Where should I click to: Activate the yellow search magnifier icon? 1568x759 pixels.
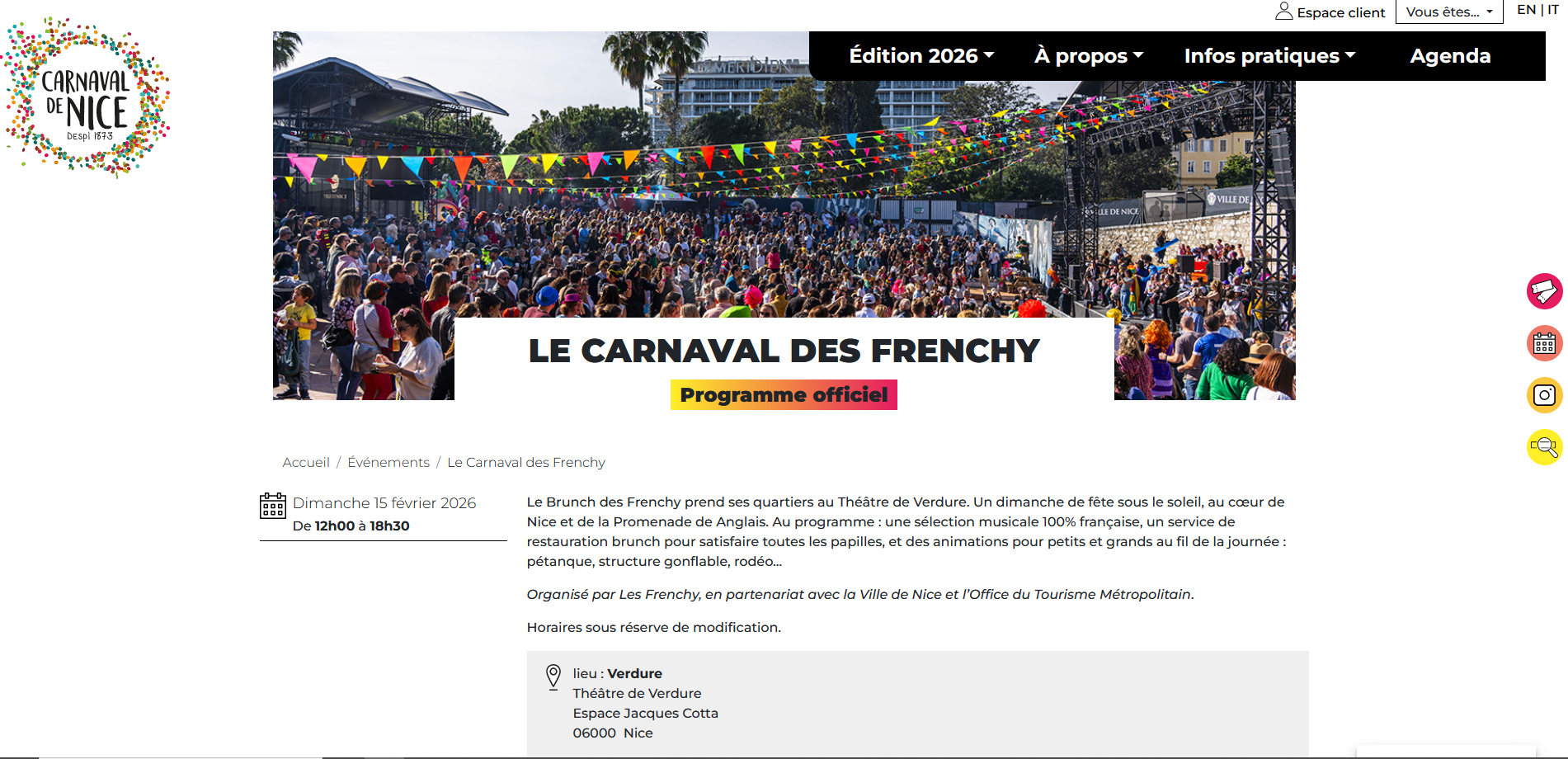coord(1544,447)
